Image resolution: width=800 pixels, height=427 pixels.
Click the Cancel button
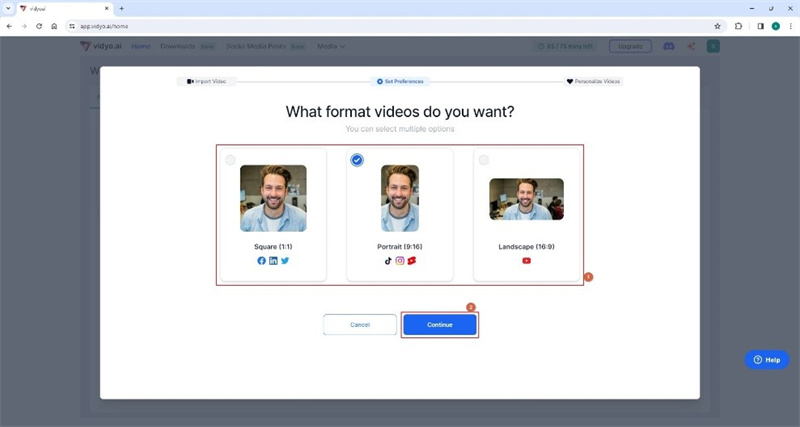(x=360, y=325)
